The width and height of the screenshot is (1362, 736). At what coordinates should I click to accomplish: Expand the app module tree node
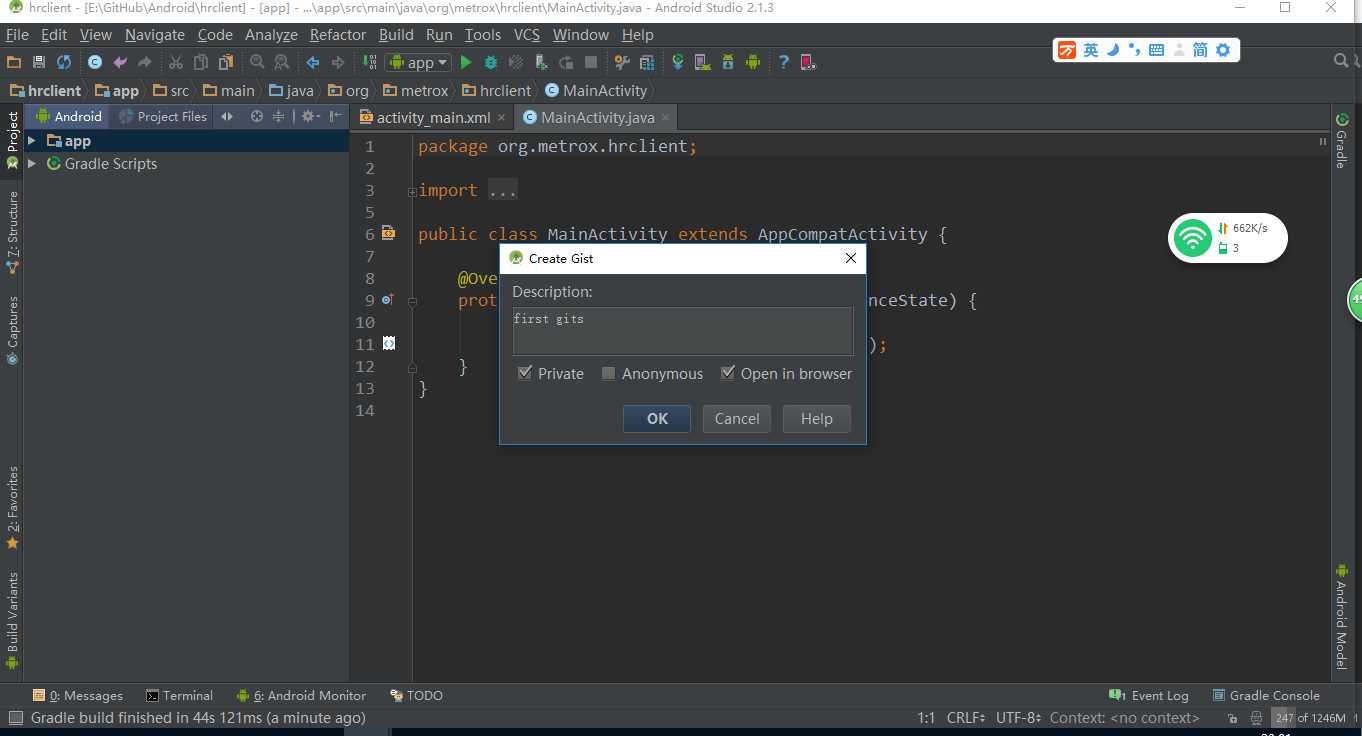pos(32,141)
